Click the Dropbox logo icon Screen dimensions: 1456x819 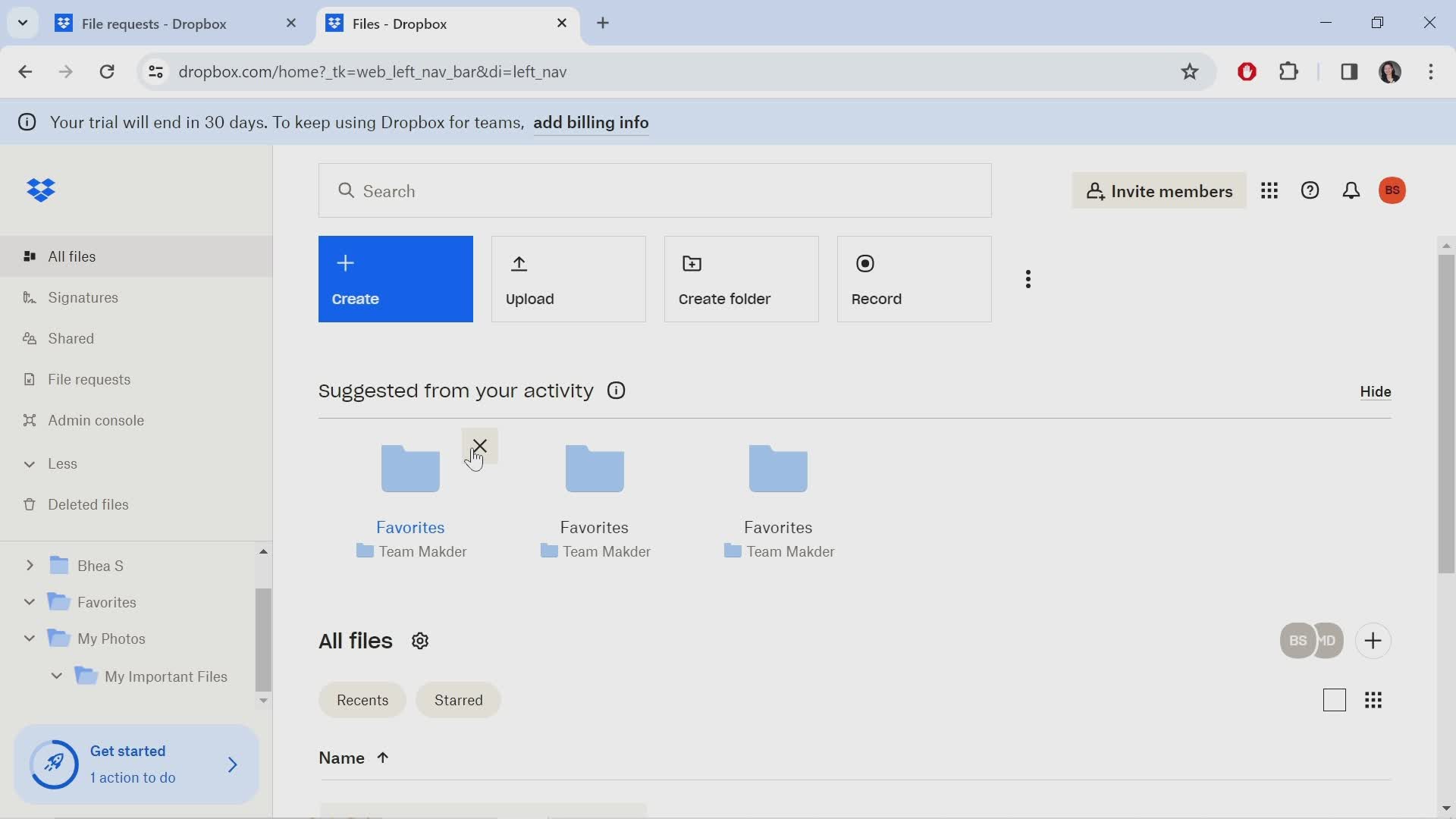(40, 190)
